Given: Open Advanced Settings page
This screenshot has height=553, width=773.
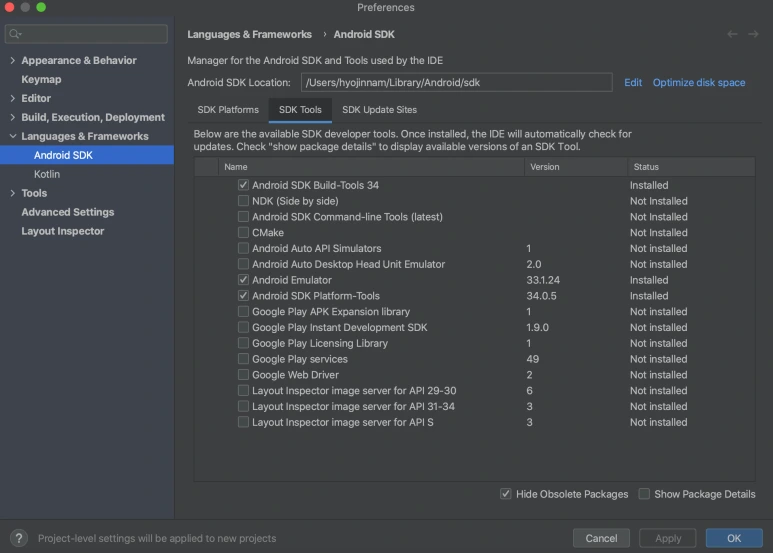Looking at the screenshot, I should coord(68,212).
